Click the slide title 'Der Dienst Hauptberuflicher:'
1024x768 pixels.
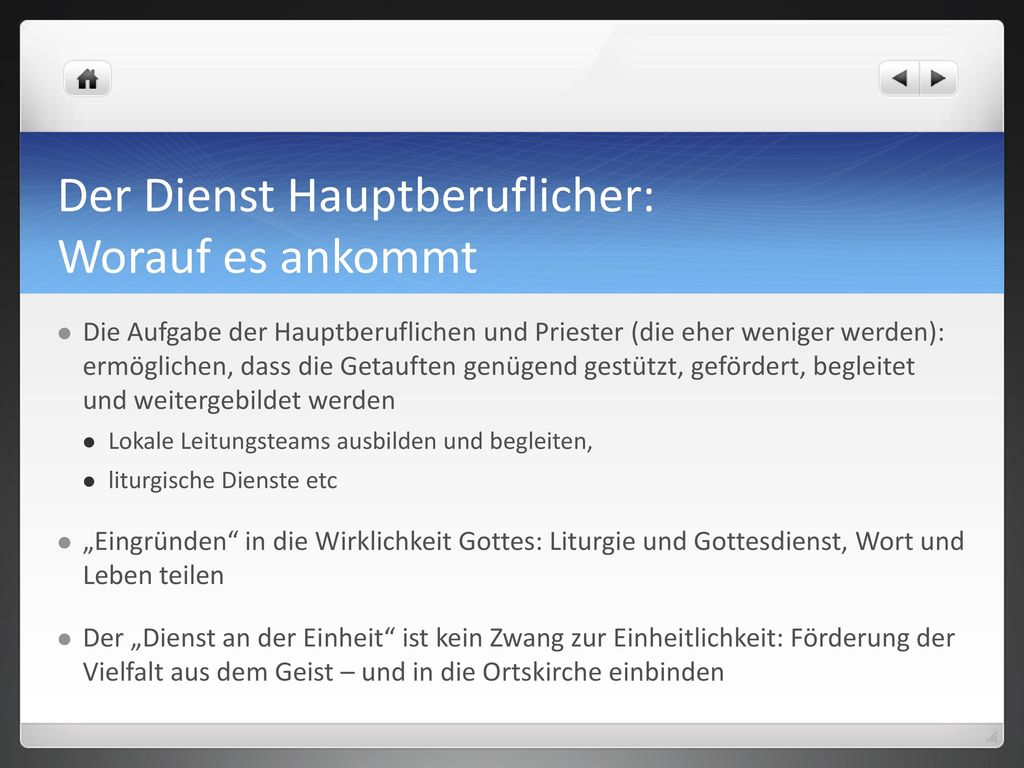tap(356, 195)
